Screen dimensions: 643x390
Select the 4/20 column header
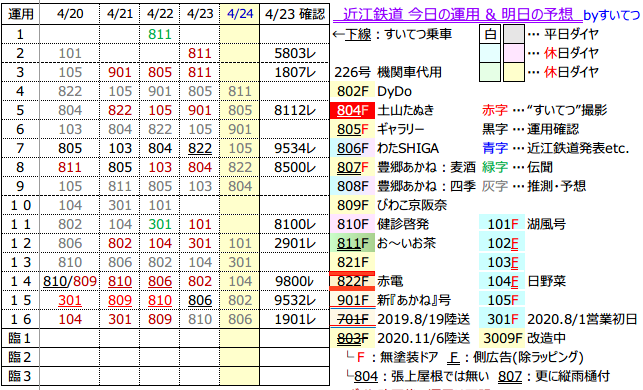tap(70, 14)
